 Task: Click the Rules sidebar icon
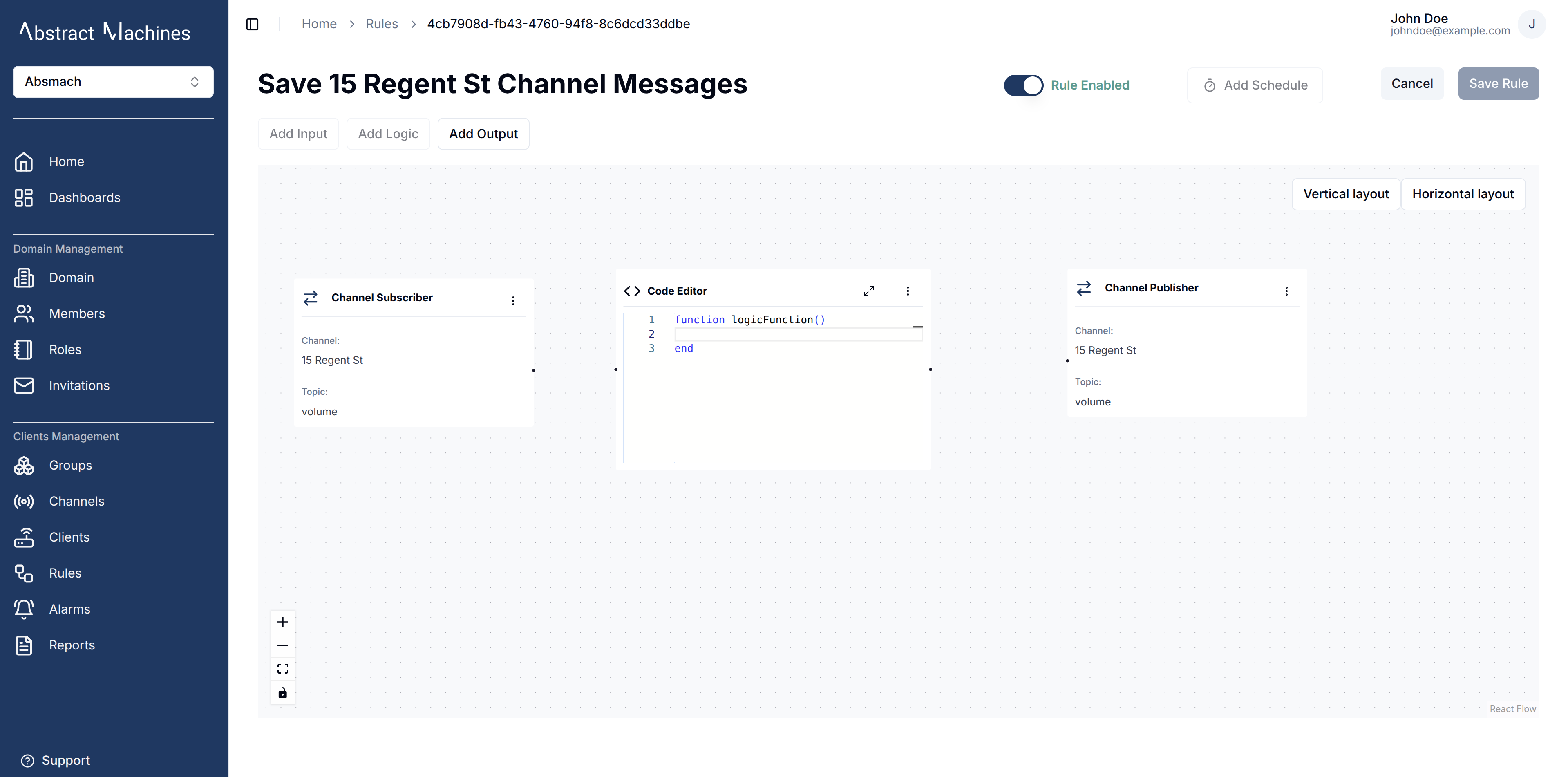point(24,573)
